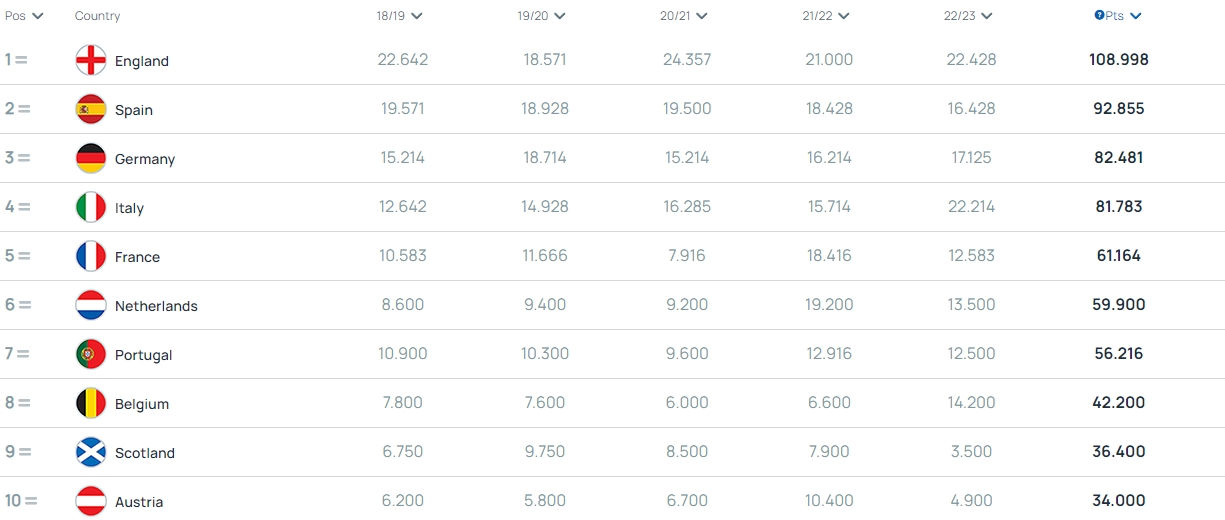This screenshot has height=520, width=1225.
Task: Sort by the Pts column arrow
Action: tap(1136, 16)
